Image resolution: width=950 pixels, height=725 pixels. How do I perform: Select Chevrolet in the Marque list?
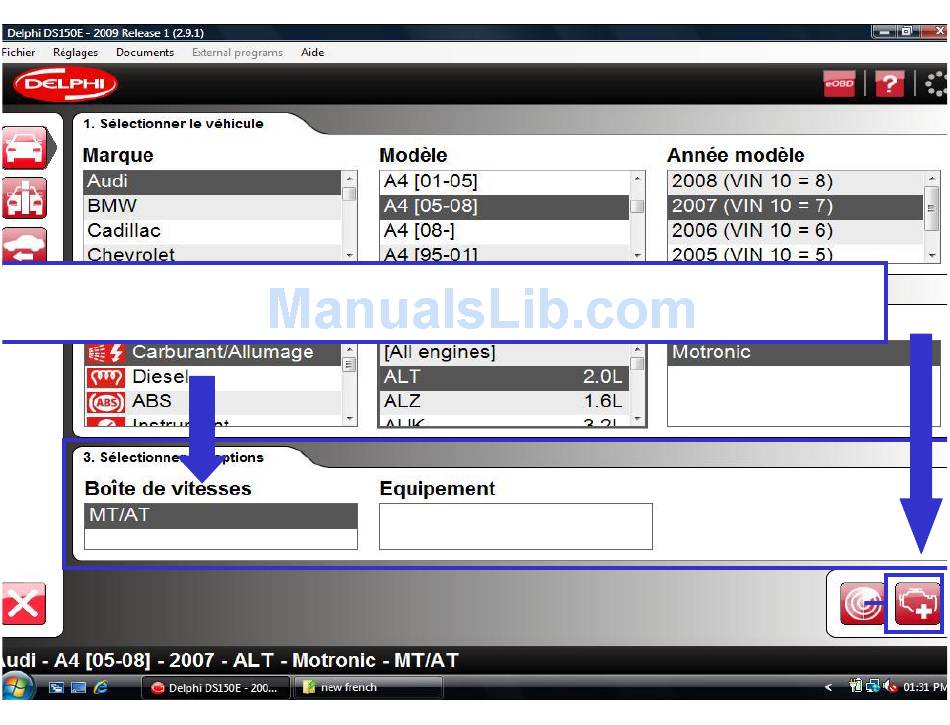pyautogui.click(x=212, y=253)
